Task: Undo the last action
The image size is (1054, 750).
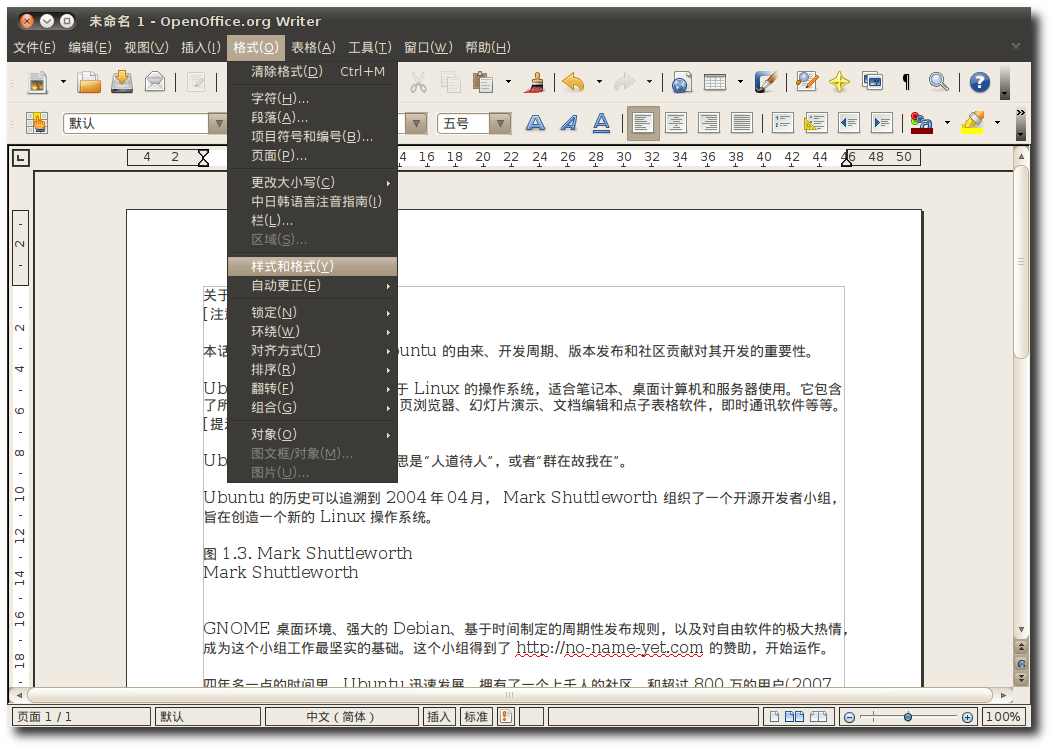Action: pos(573,82)
